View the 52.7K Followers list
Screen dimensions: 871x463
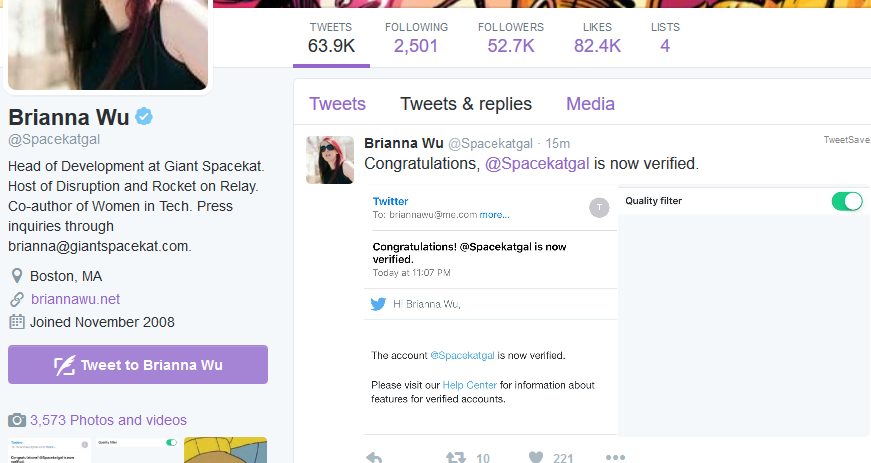tap(511, 38)
